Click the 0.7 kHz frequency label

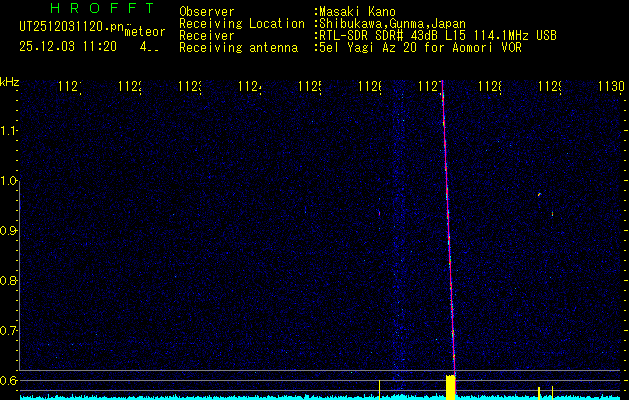[8, 330]
